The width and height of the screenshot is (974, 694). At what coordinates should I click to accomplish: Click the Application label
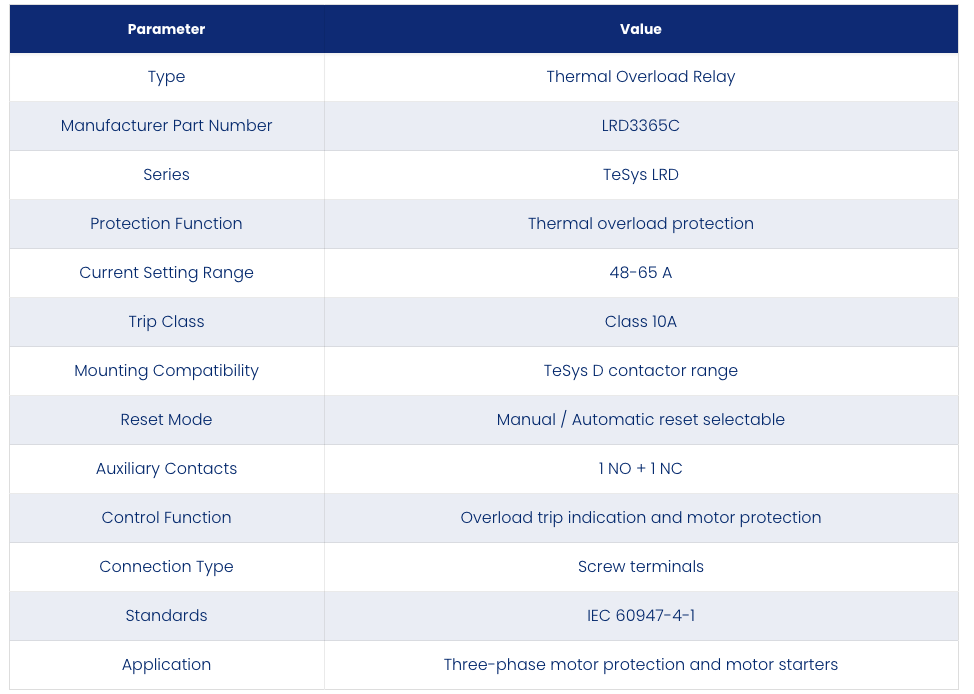166,665
